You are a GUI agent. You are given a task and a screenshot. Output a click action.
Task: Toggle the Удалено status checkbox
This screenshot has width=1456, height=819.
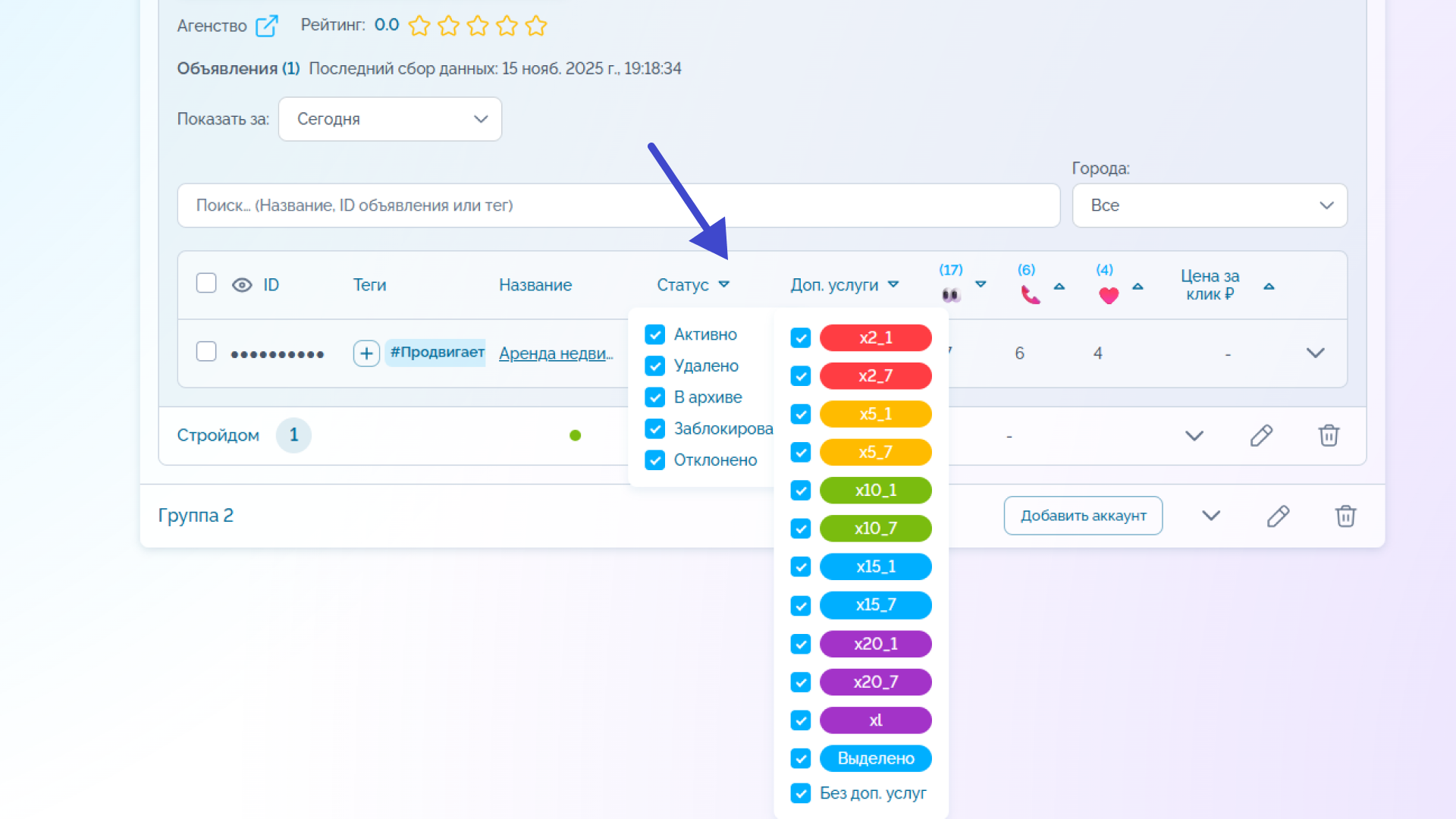654,366
